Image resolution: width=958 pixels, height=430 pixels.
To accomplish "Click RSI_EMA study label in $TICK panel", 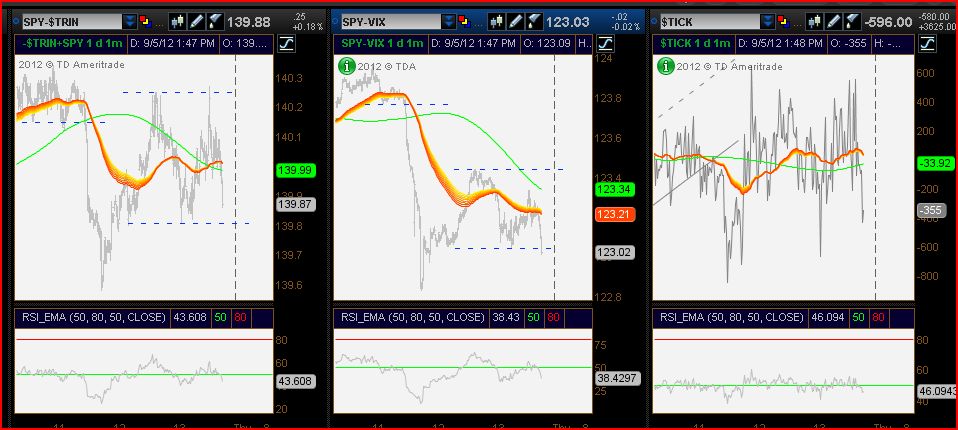I will 731,318.
